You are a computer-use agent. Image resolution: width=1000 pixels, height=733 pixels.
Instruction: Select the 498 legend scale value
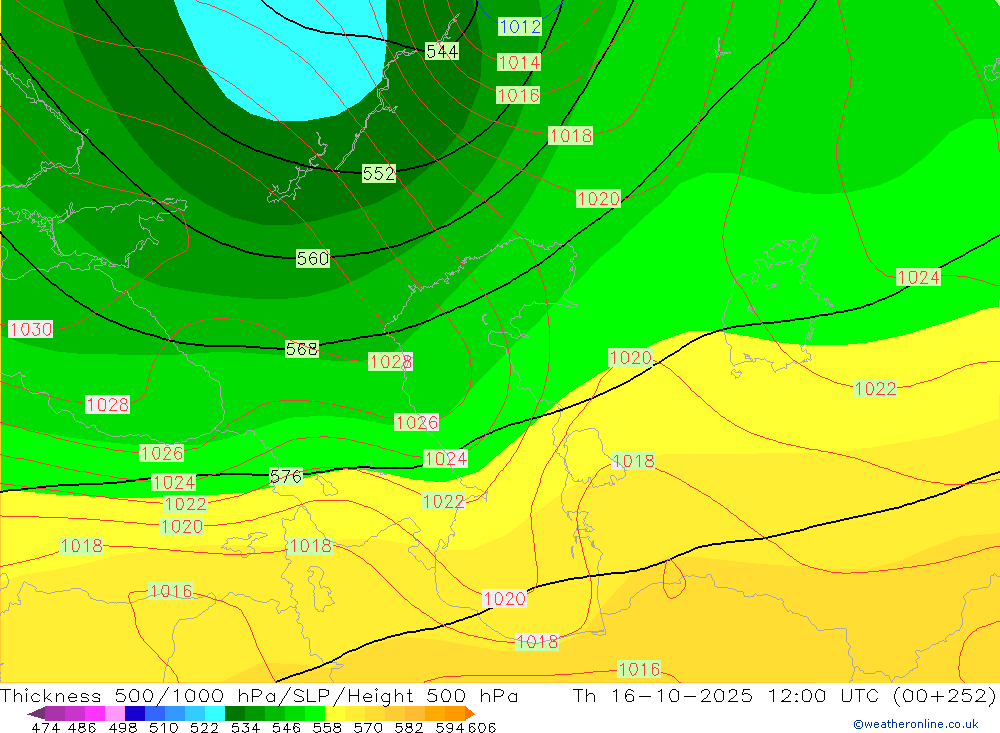[122, 727]
